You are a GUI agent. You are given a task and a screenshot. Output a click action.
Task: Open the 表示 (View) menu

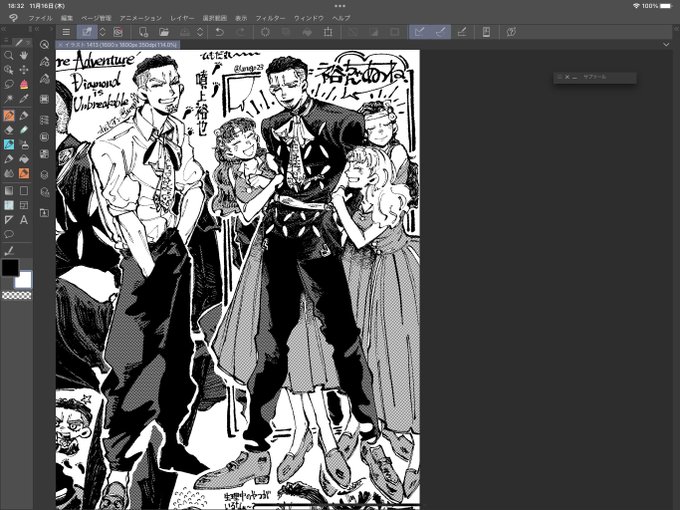click(241, 18)
